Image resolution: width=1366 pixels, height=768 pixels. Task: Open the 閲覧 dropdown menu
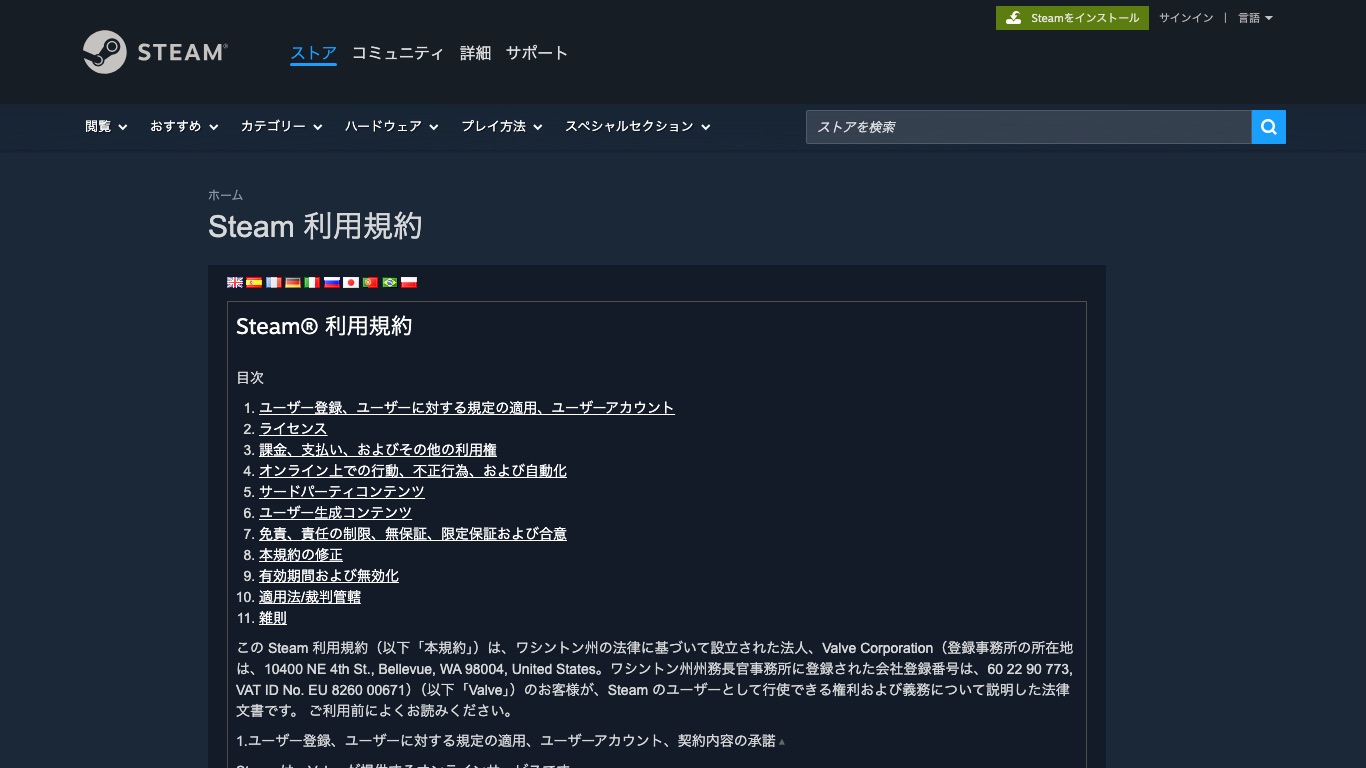pos(106,127)
